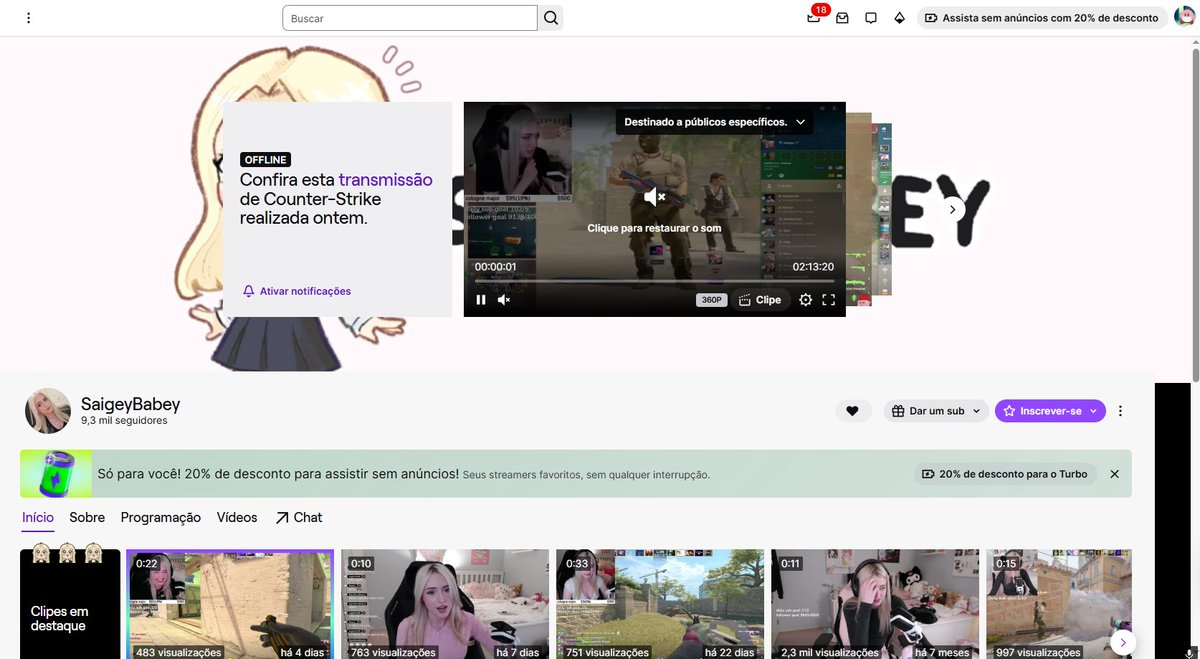The height and width of the screenshot is (659, 1200).
Task: Click the 00:00:01 elapsed time text
Action: (x=496, y=267)
